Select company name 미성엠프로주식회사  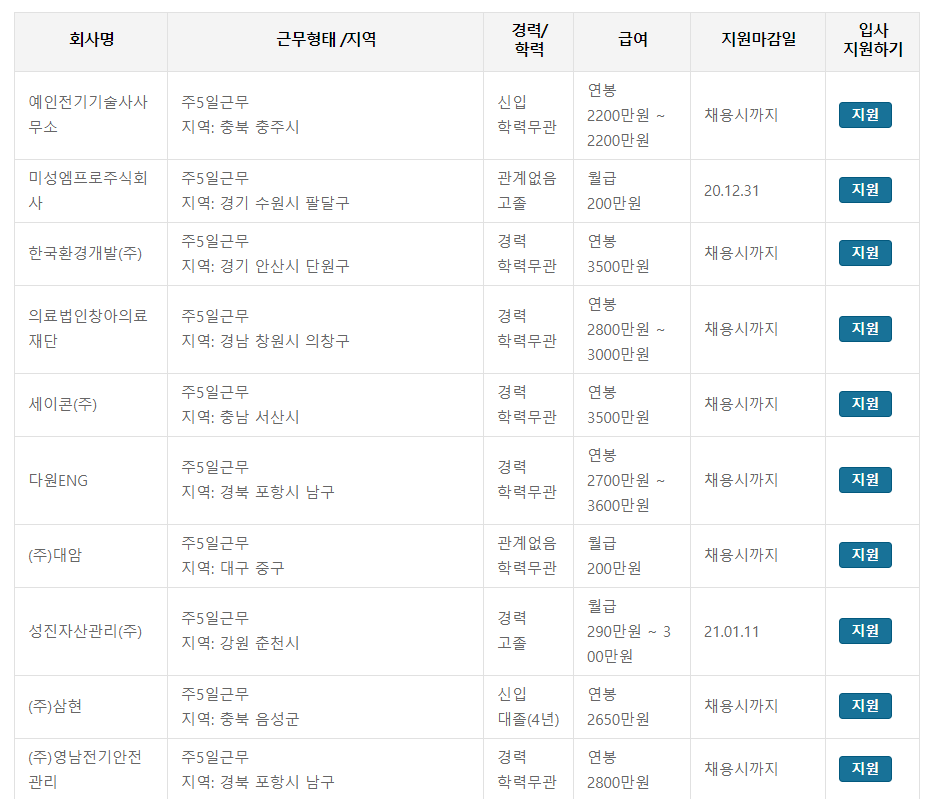tap(88, 190)
